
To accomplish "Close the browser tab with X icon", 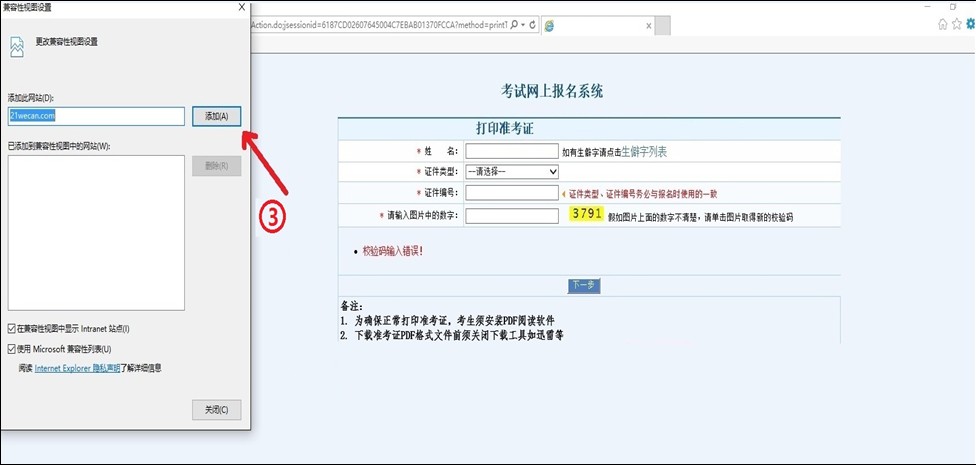I will click(x=649, y=24).
